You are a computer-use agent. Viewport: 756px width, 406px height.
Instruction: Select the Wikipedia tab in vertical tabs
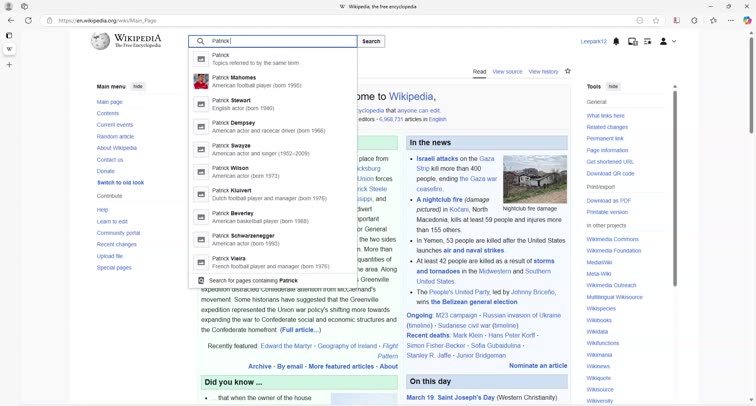click(x=9, y=49)
